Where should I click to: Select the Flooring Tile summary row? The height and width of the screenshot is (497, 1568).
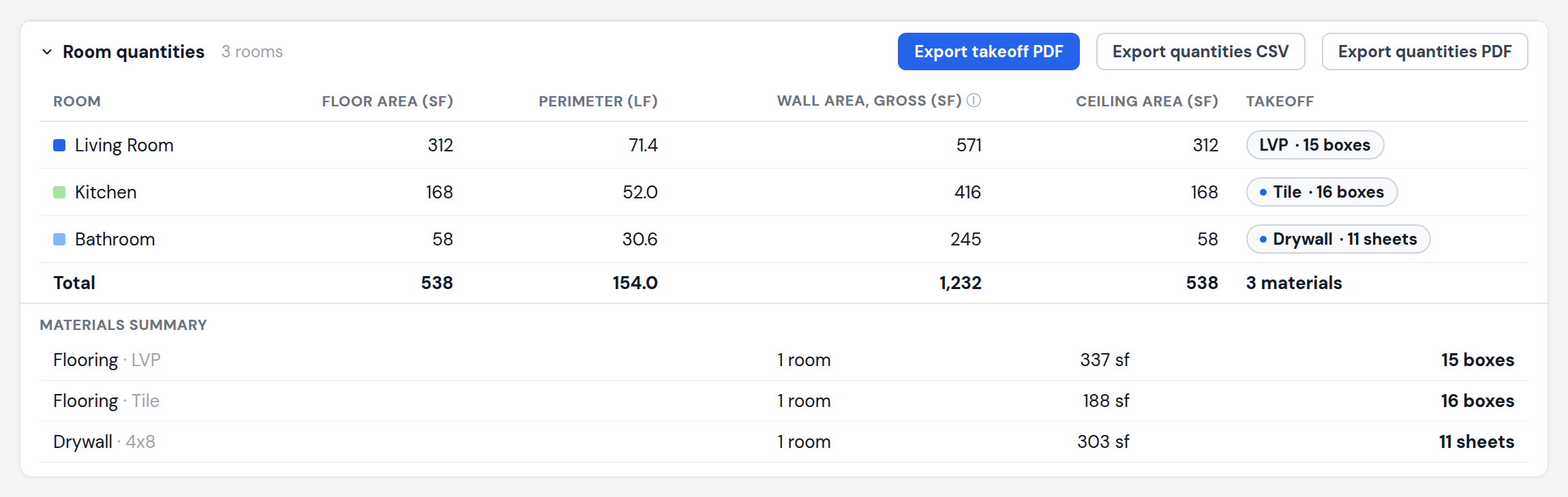[784, 401]
